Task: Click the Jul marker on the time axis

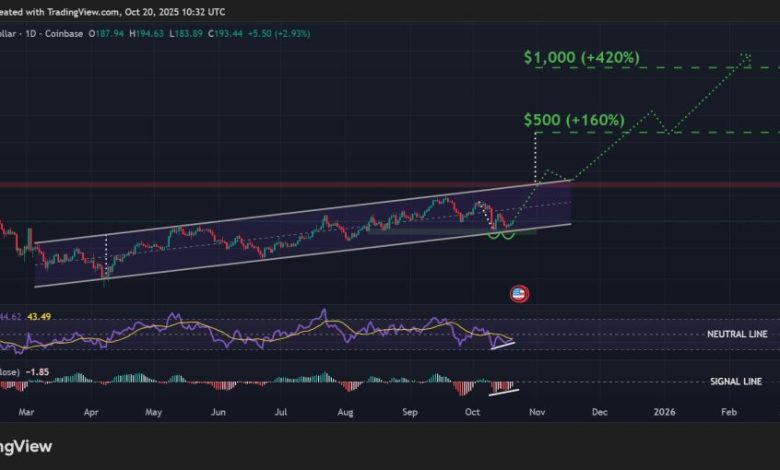Action: click(282, 411)
